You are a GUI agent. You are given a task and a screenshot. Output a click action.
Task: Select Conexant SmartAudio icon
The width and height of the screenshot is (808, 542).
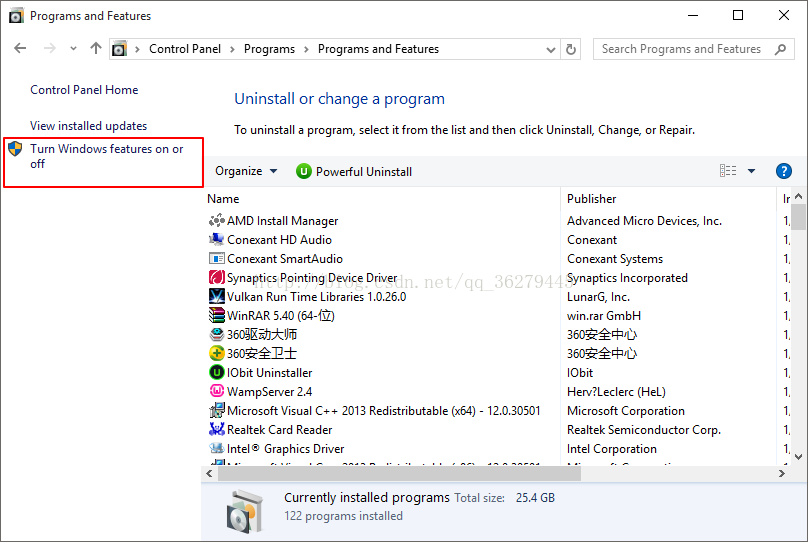[x=217, y=259]
